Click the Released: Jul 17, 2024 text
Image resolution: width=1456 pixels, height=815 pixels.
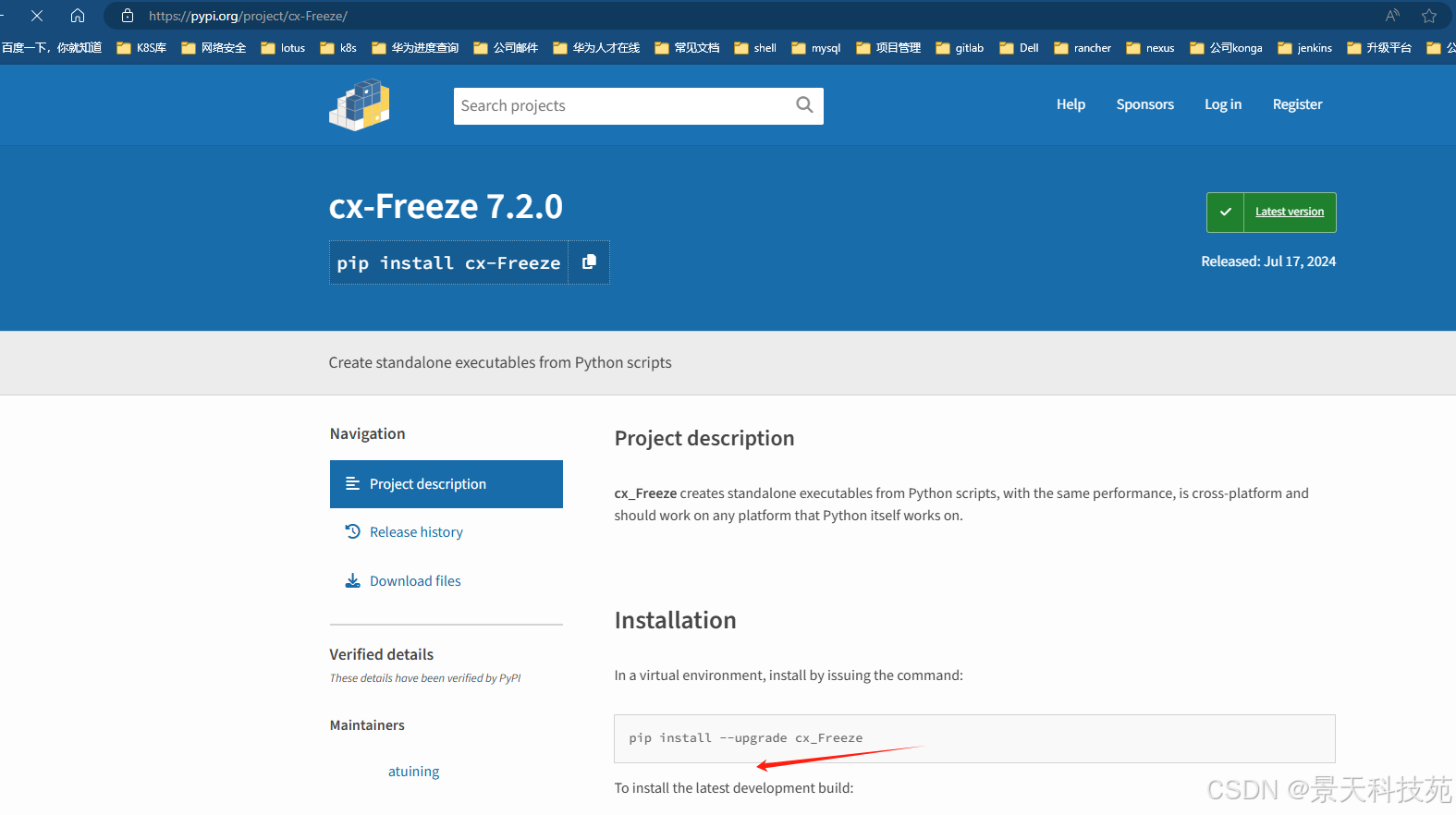pos(1268,262)
